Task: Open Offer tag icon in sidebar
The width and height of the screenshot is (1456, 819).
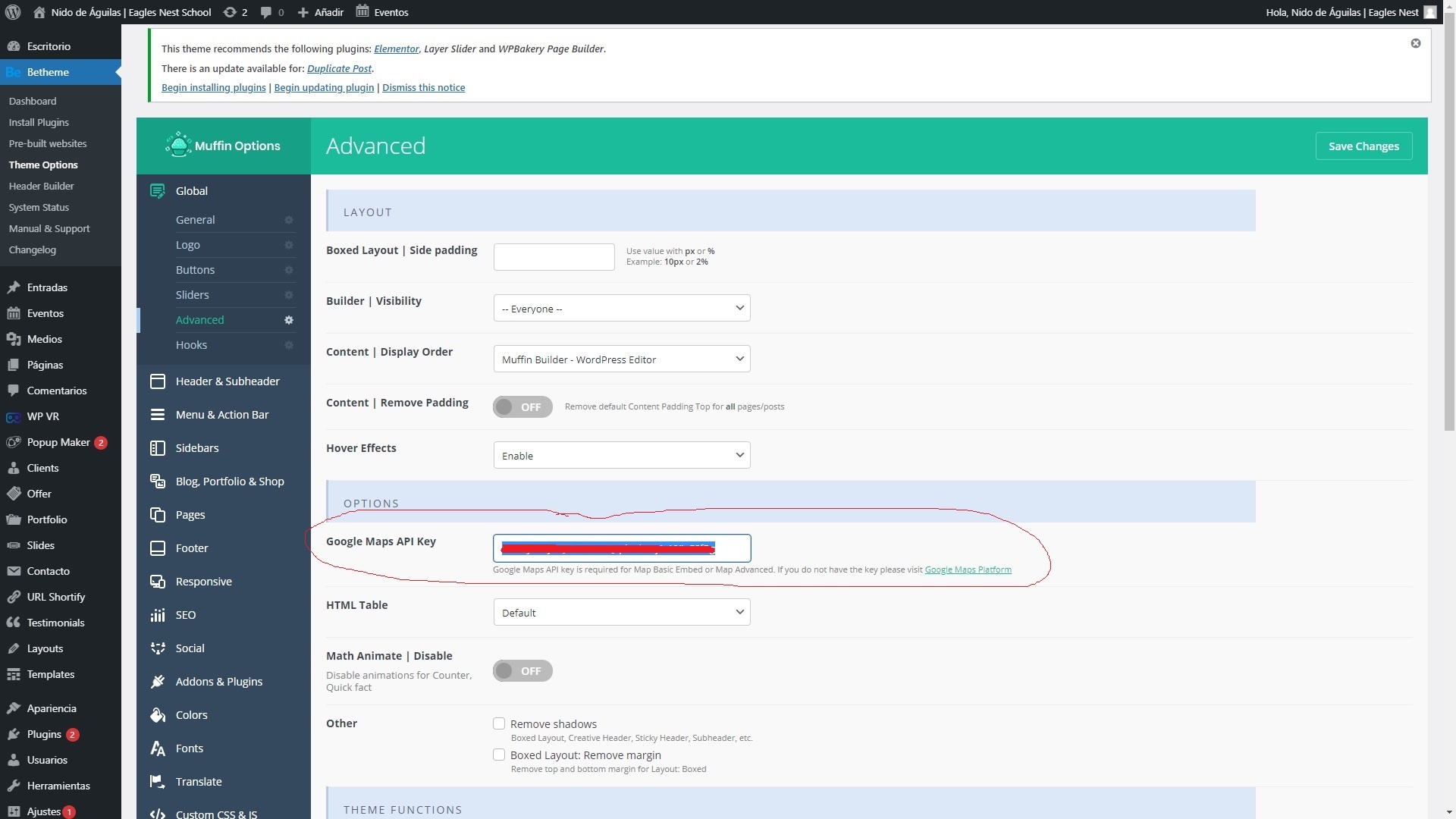Action: coord(14,494)
